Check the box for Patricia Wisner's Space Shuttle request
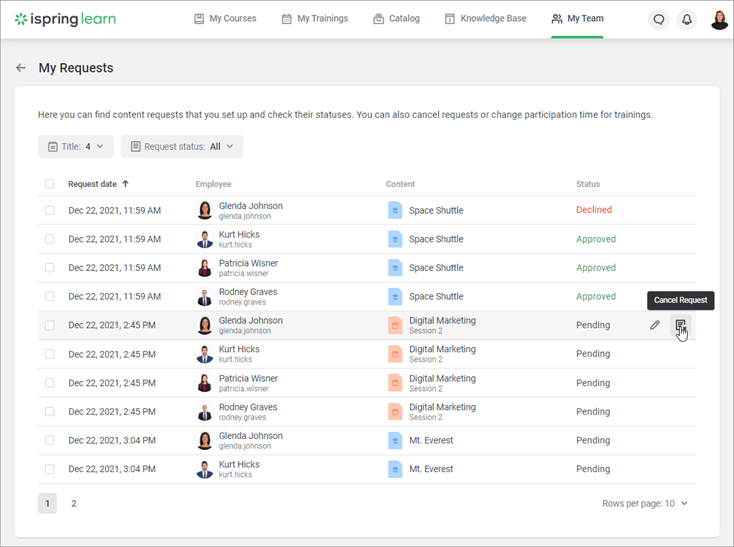The image size is (734, 547). coord(50,268)
